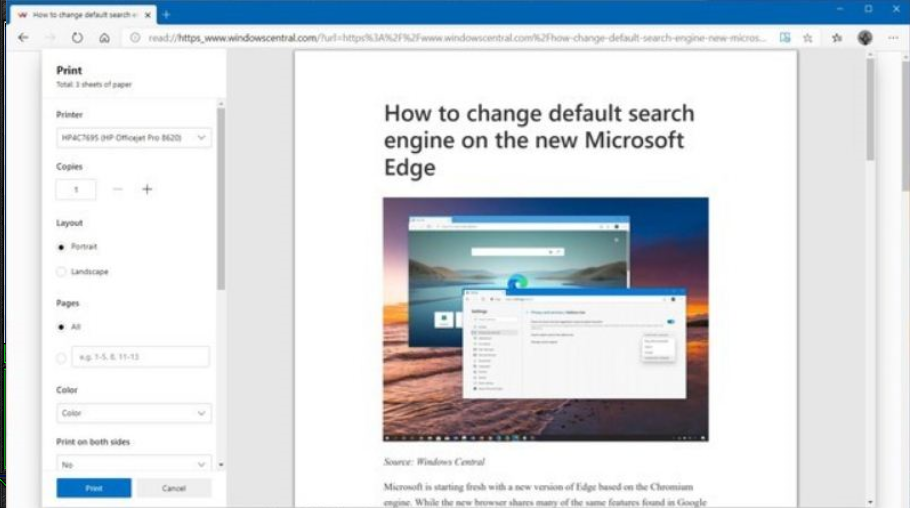The height and width of the screenshot is (508, 910).
Task: Open the Printer dropdown
Action: pos(133,138)
